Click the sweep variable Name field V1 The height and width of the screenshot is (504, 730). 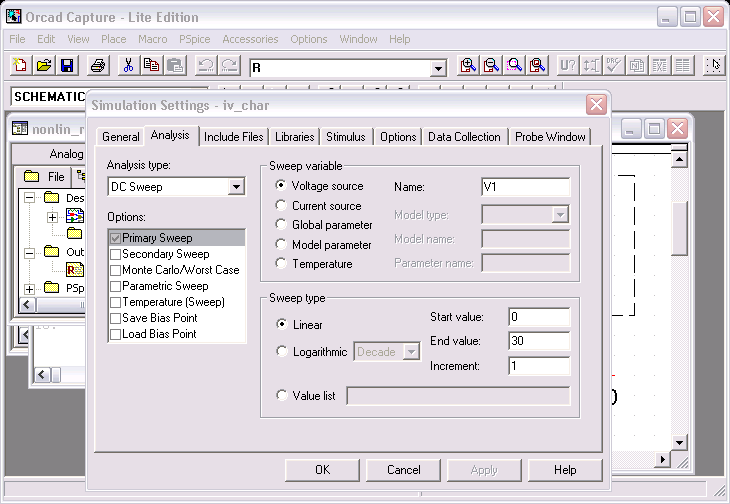526,187
